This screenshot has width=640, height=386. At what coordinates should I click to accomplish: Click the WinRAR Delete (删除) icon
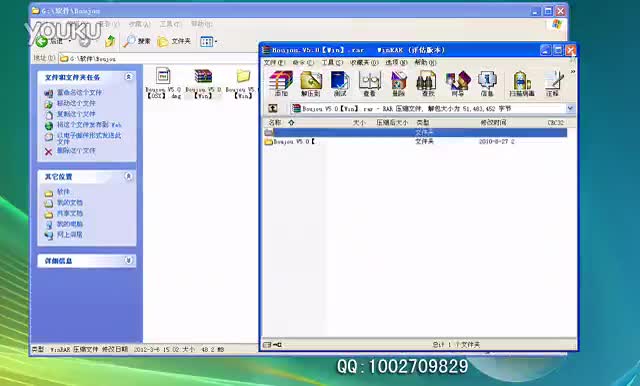point(398,83)
